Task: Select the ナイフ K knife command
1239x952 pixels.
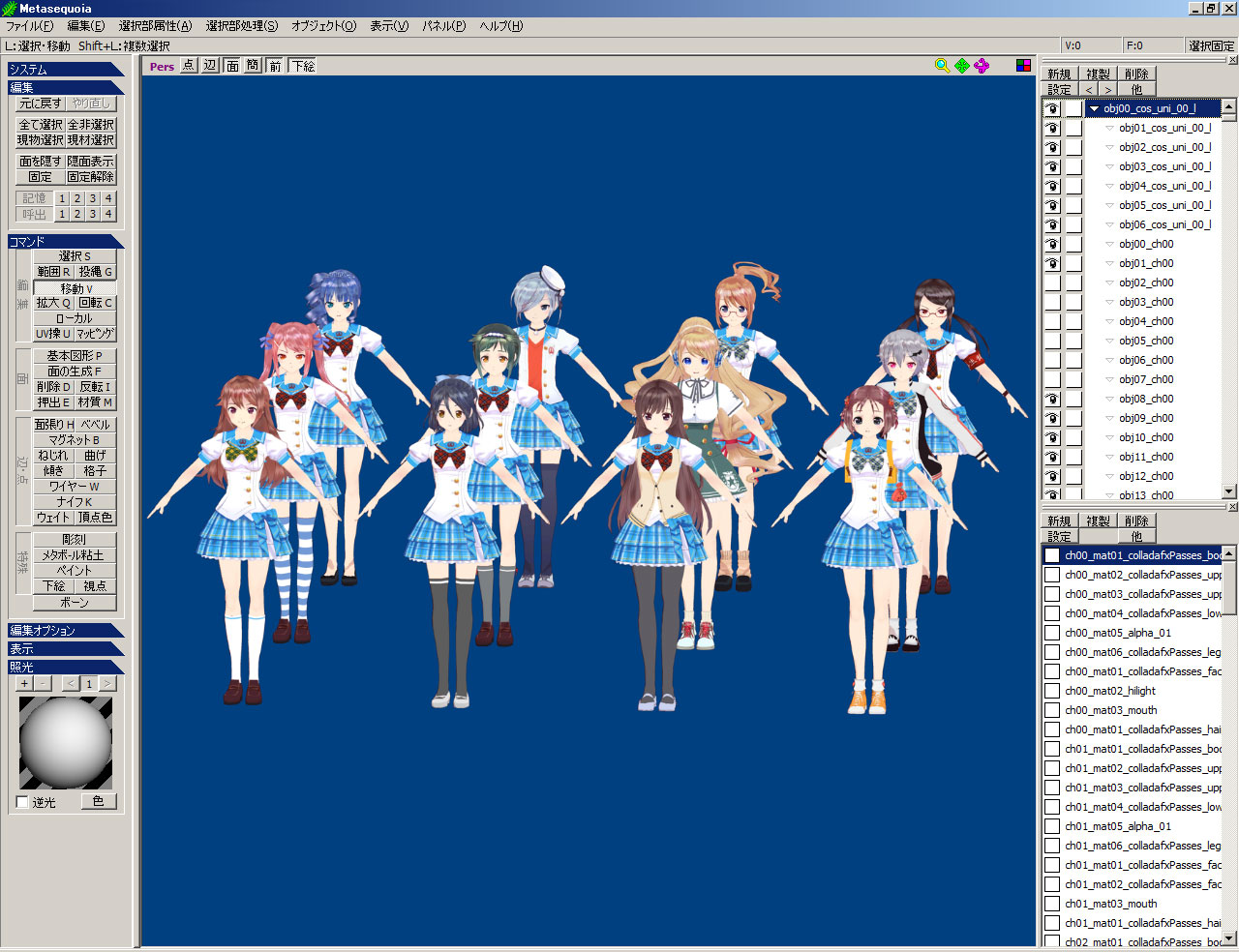Action: (75, 502)
